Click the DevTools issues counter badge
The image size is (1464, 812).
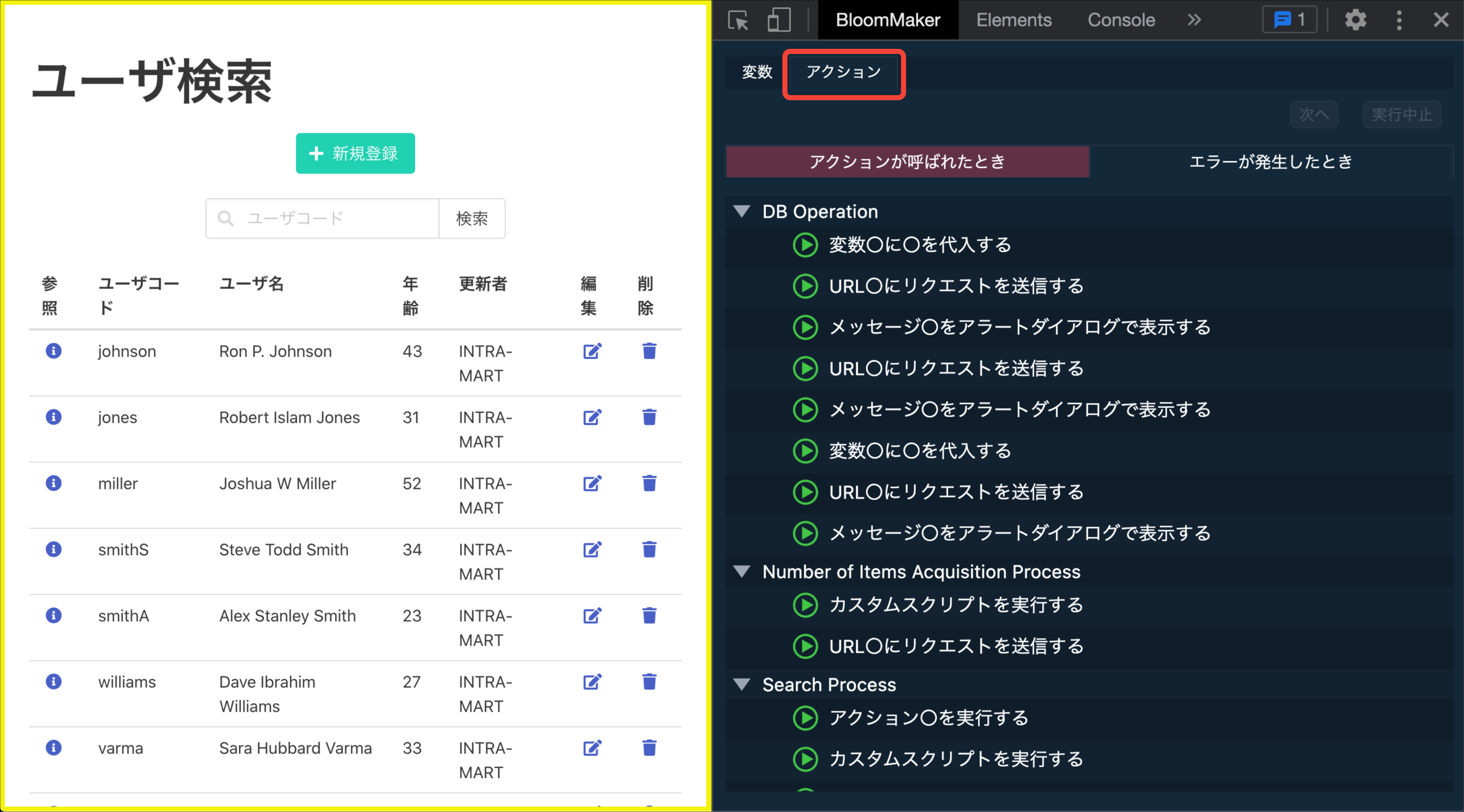click(1289, 20)
